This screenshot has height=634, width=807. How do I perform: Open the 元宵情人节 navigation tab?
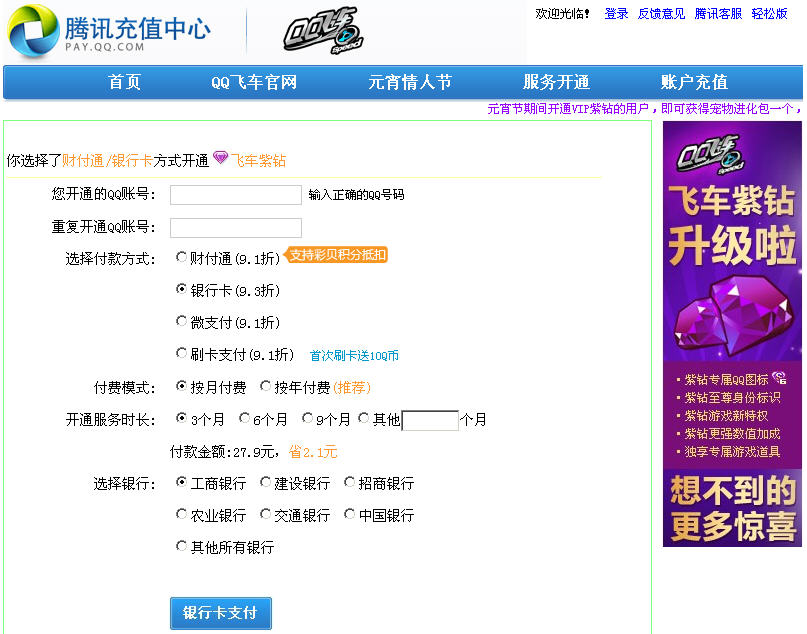point(410,82)
